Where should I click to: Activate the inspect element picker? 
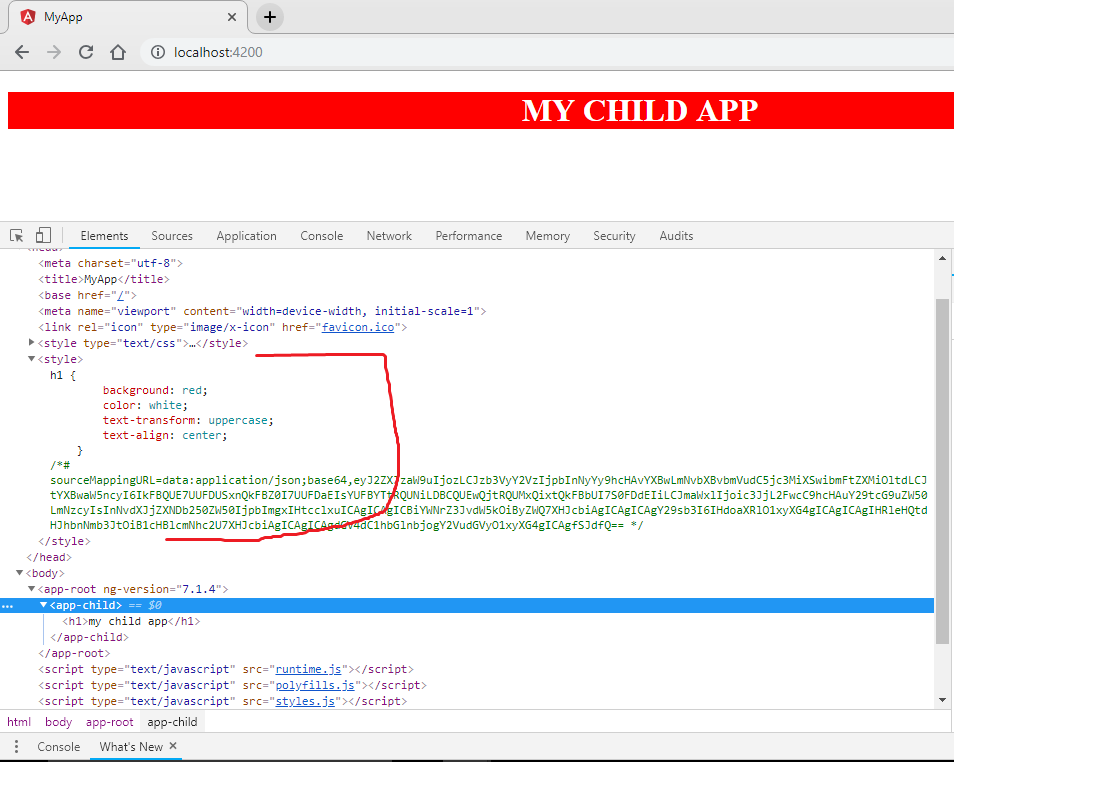click(17, 236)
